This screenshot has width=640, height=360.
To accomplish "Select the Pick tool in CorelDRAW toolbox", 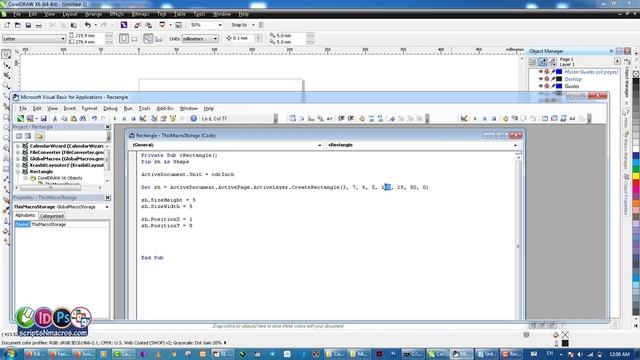I will tap(6, 54).
